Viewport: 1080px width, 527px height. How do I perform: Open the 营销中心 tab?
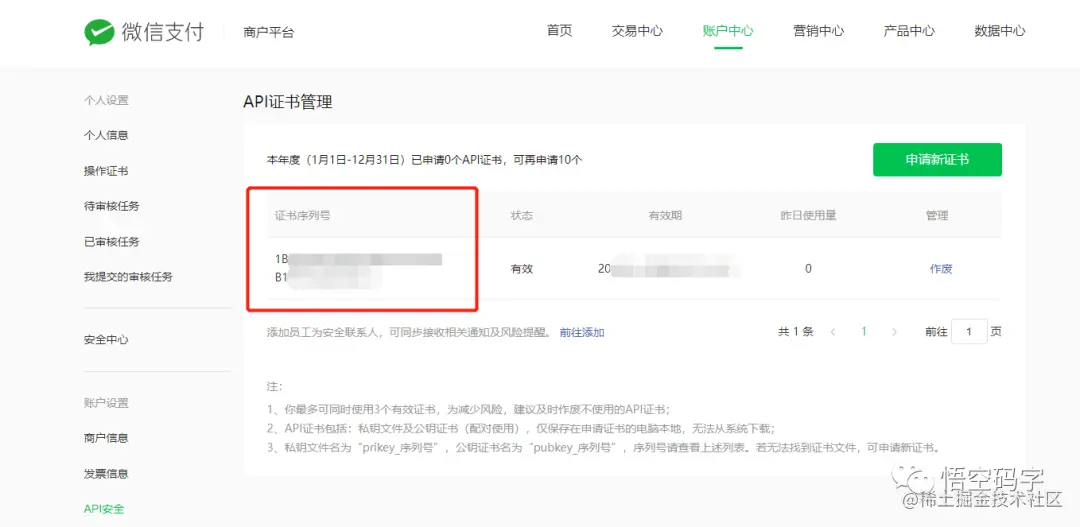click(x=818, y=31)
